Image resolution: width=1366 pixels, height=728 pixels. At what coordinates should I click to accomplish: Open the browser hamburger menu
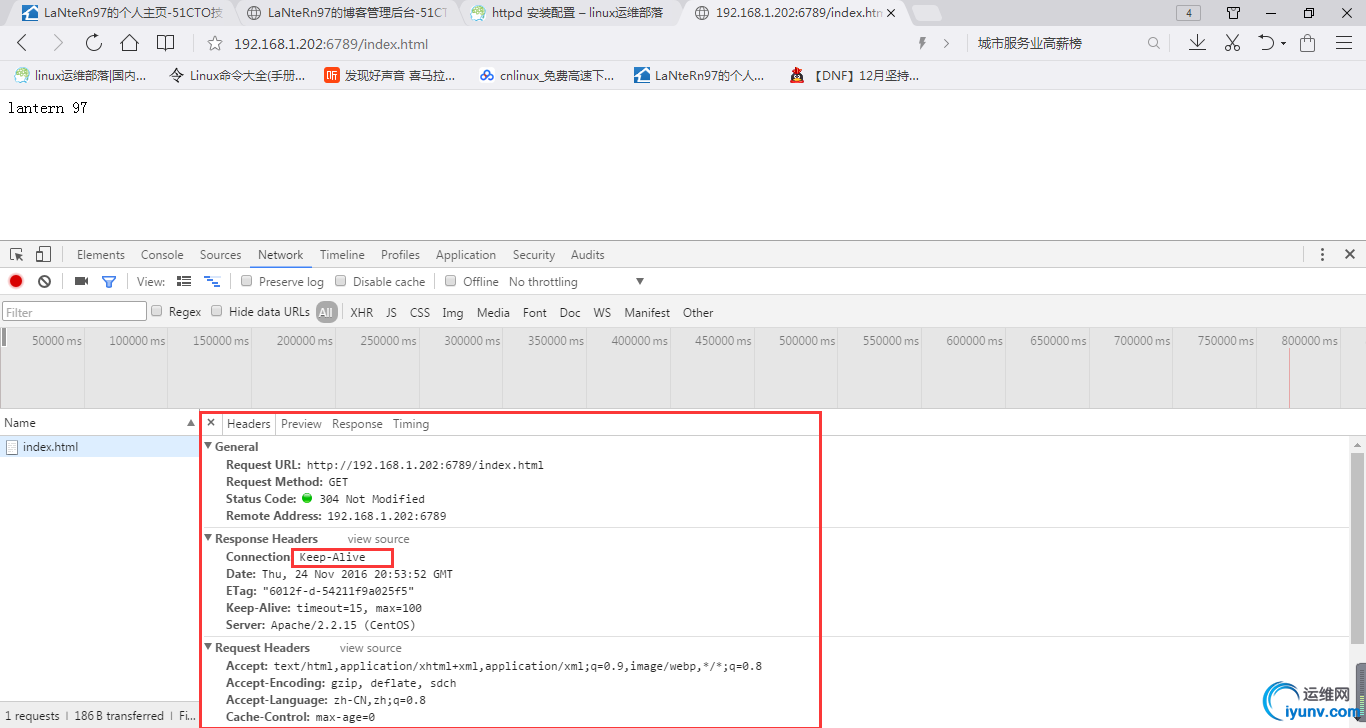tap(1343, 43)
